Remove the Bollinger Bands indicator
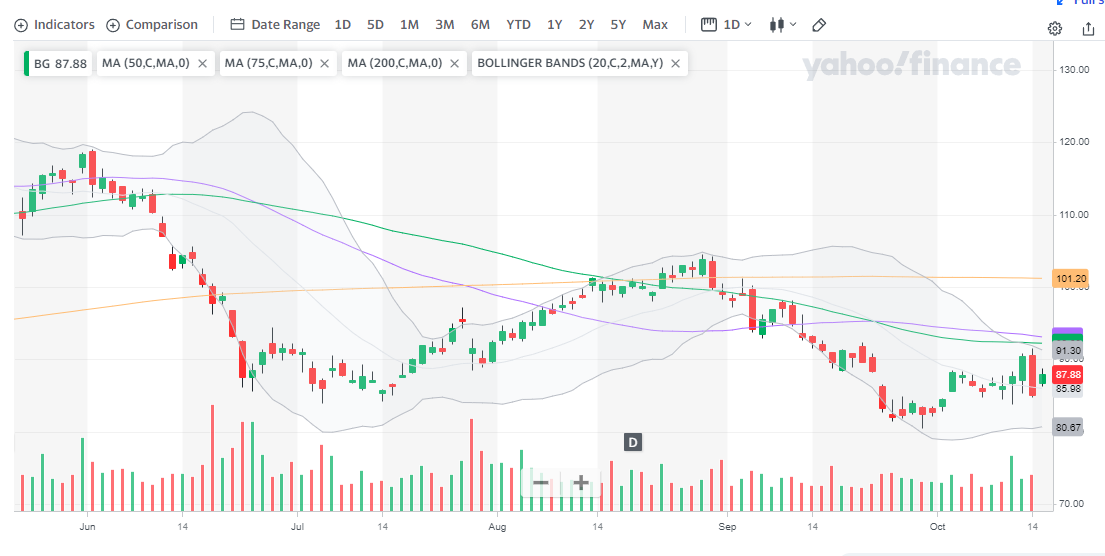The width and height of the screenshot is (1105, 556). point(676,63)
